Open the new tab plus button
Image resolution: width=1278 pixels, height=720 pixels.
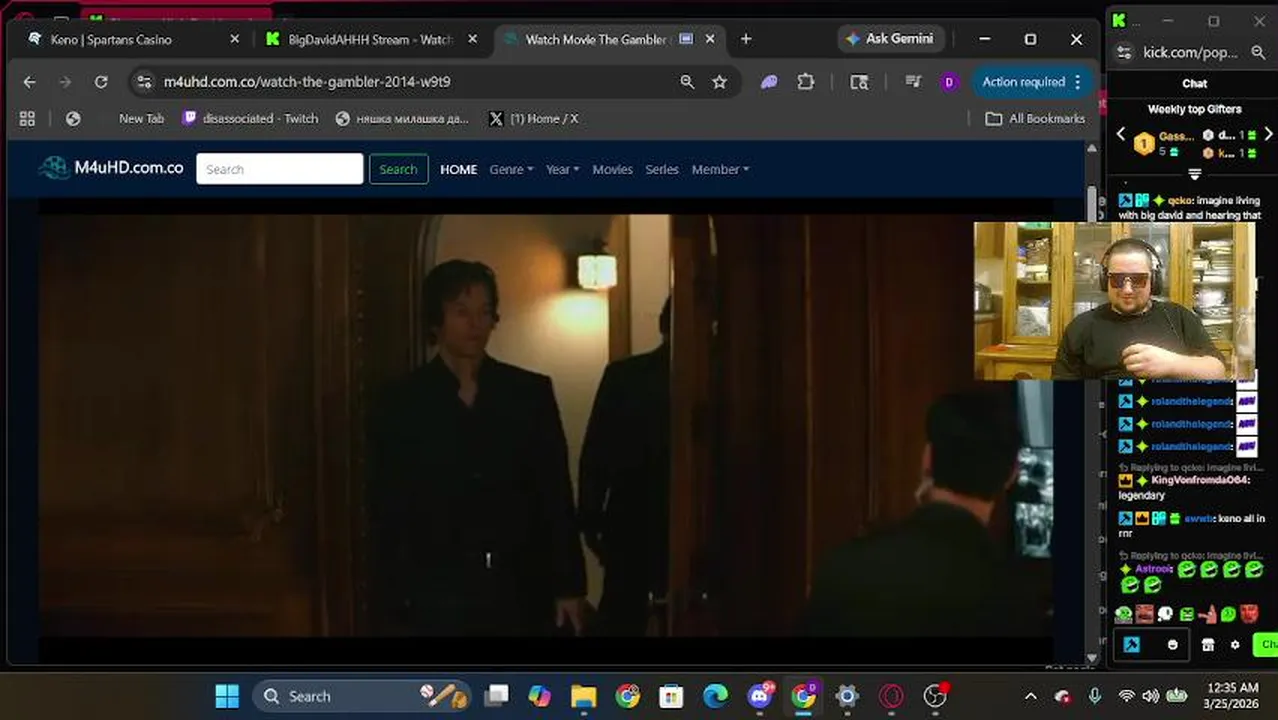[x=746, y=39]
